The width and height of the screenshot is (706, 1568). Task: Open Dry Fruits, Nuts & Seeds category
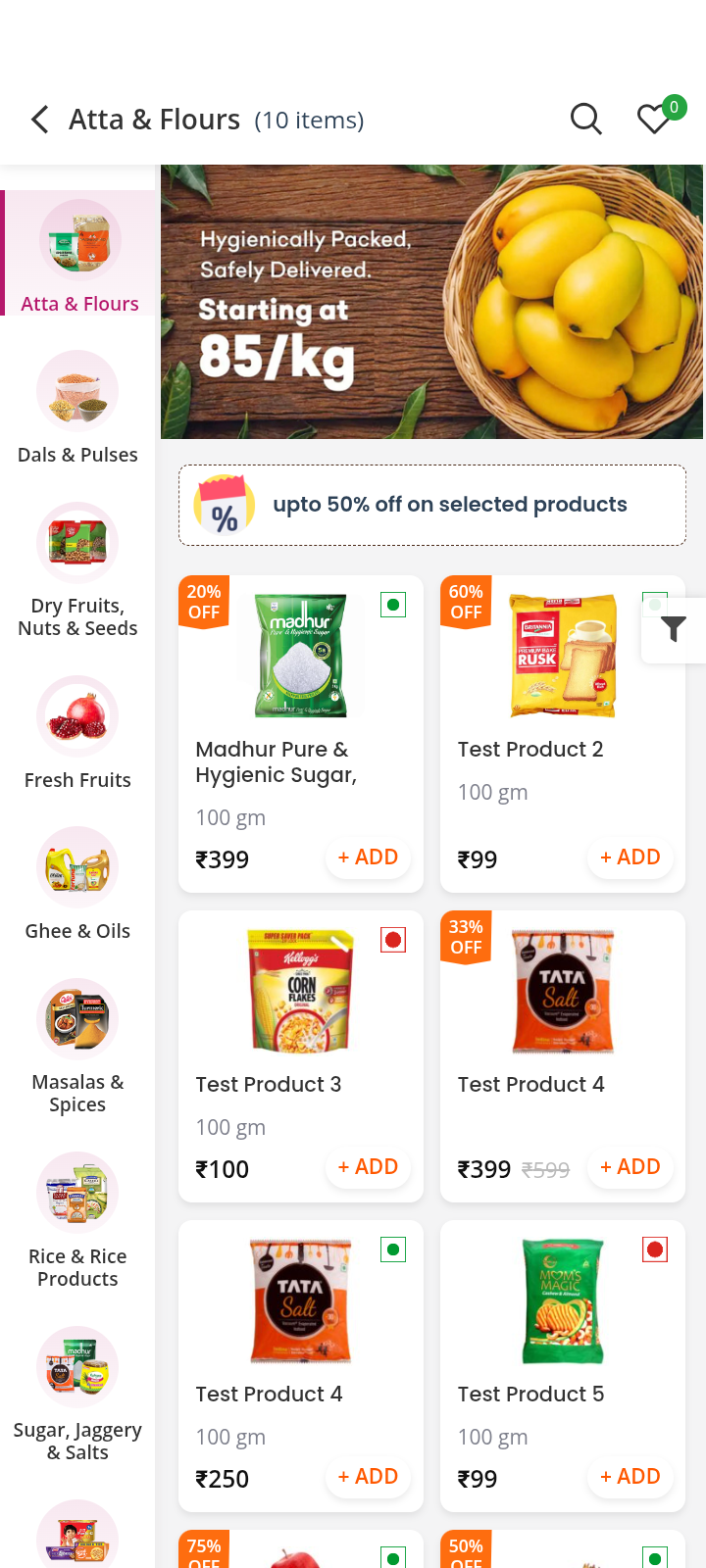point(77,542)
